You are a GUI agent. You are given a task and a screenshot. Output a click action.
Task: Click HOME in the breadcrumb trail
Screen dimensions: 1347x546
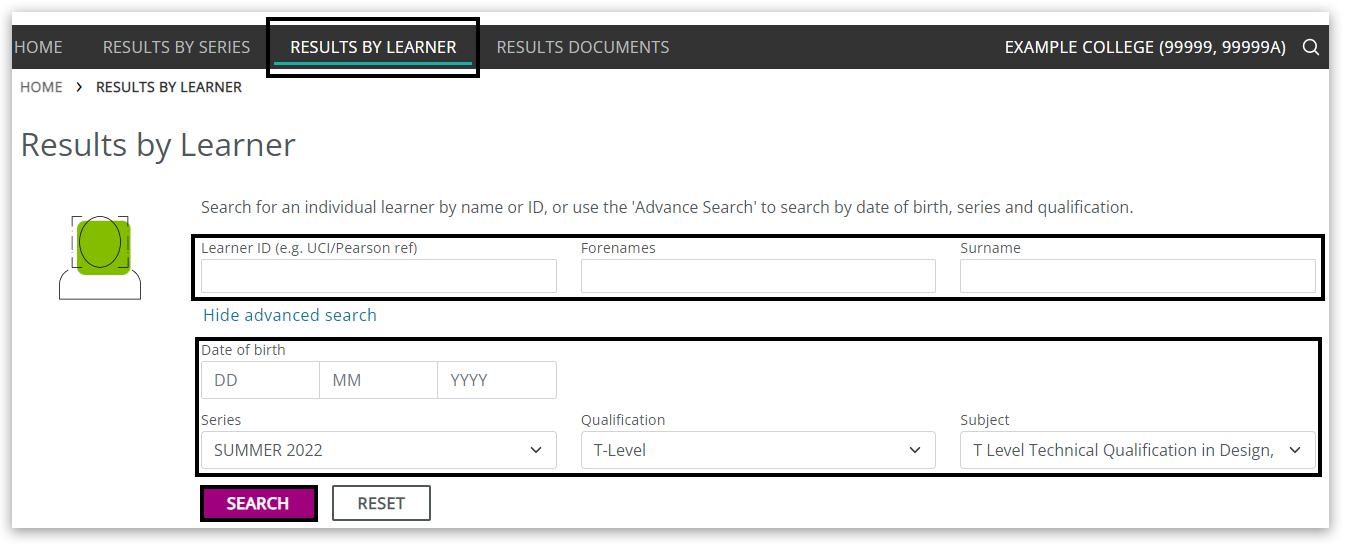[x=41, y=87]
